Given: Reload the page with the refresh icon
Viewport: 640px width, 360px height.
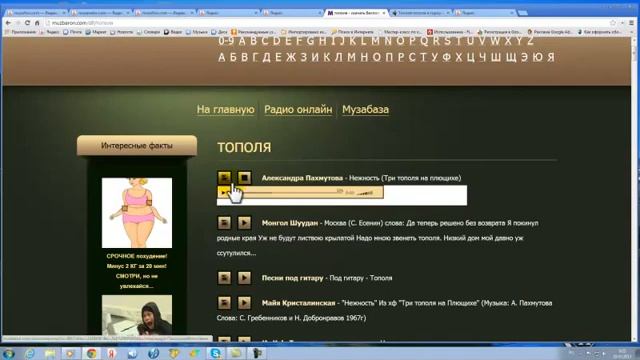Looking at the screenshot, I should click(27, 23).
